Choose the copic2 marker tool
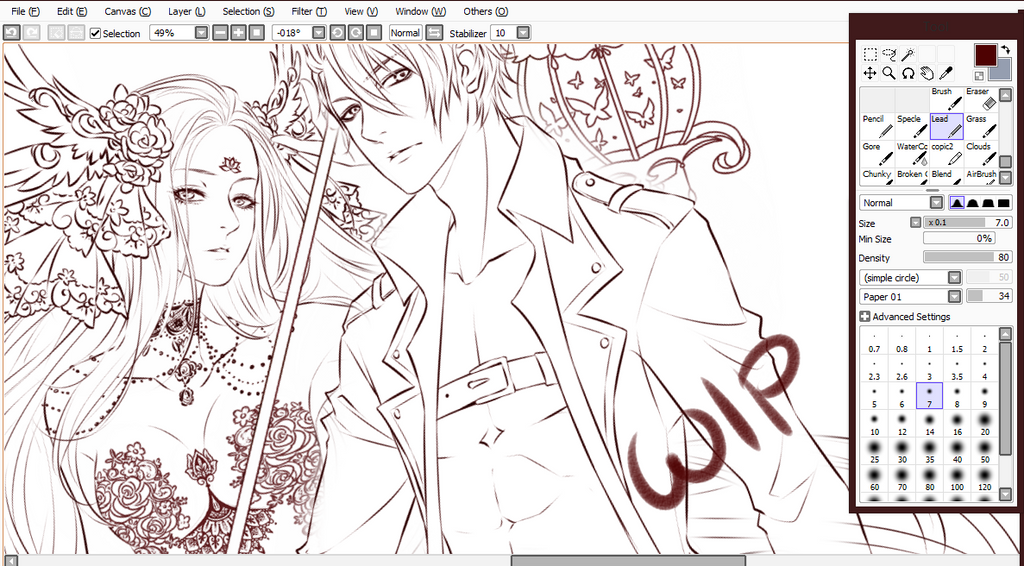1024x566 pixels. pos(946,153)
